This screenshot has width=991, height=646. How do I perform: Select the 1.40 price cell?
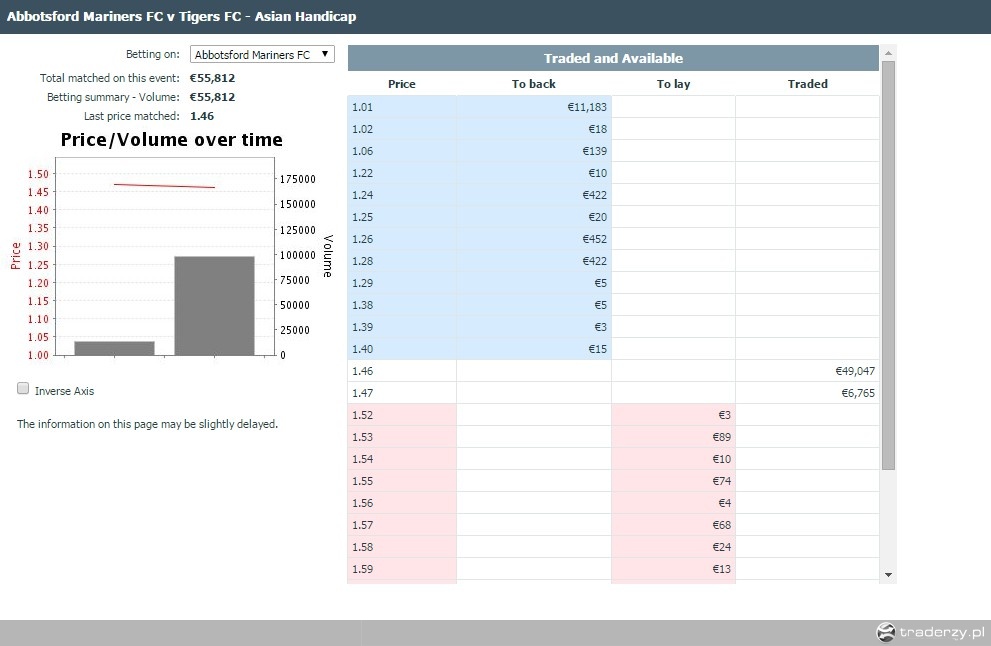(402, 349)
